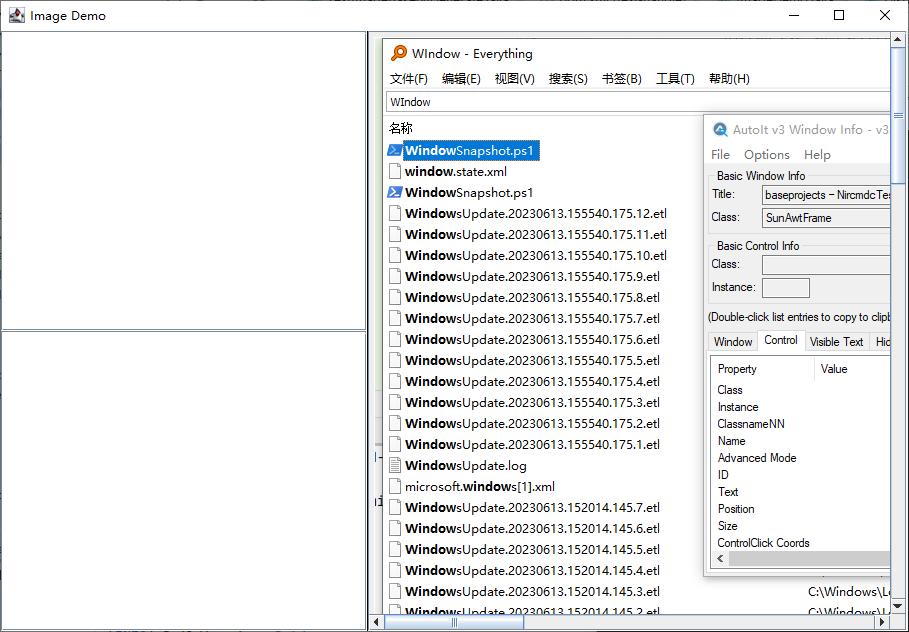Click the AutoIt v3 Window Info logo icon

tap(718, 129)
